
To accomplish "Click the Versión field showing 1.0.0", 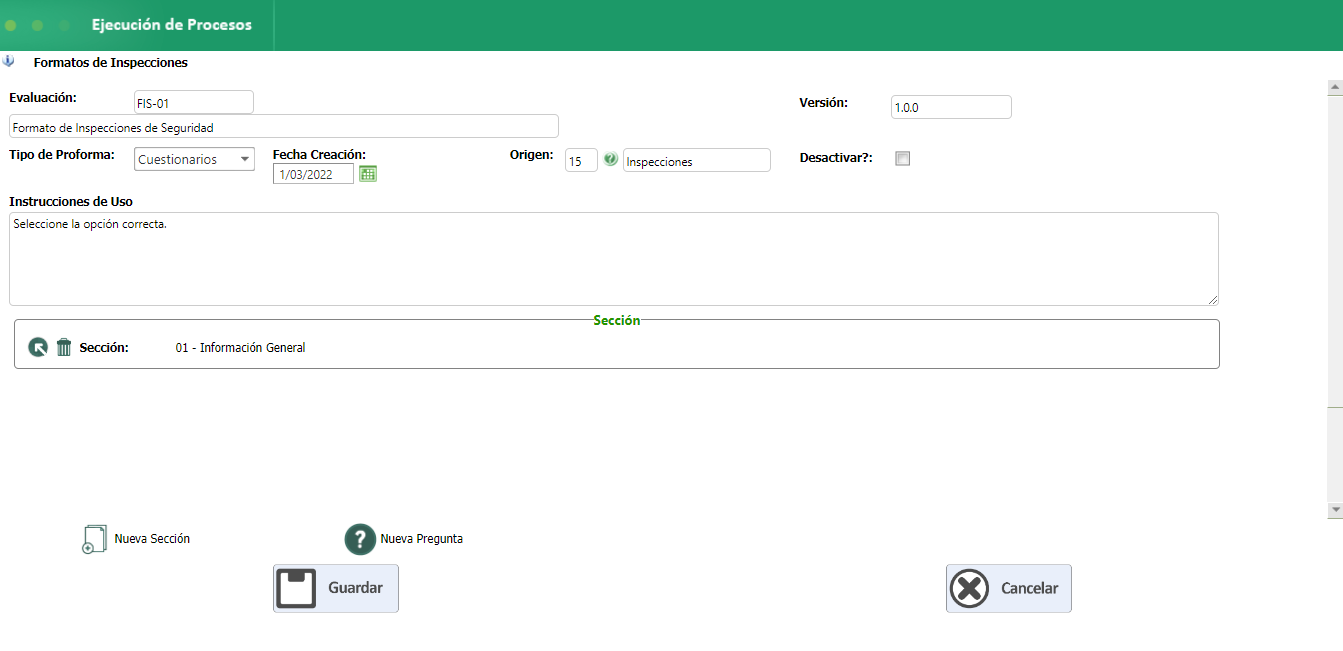I will [x=951, y=107].
